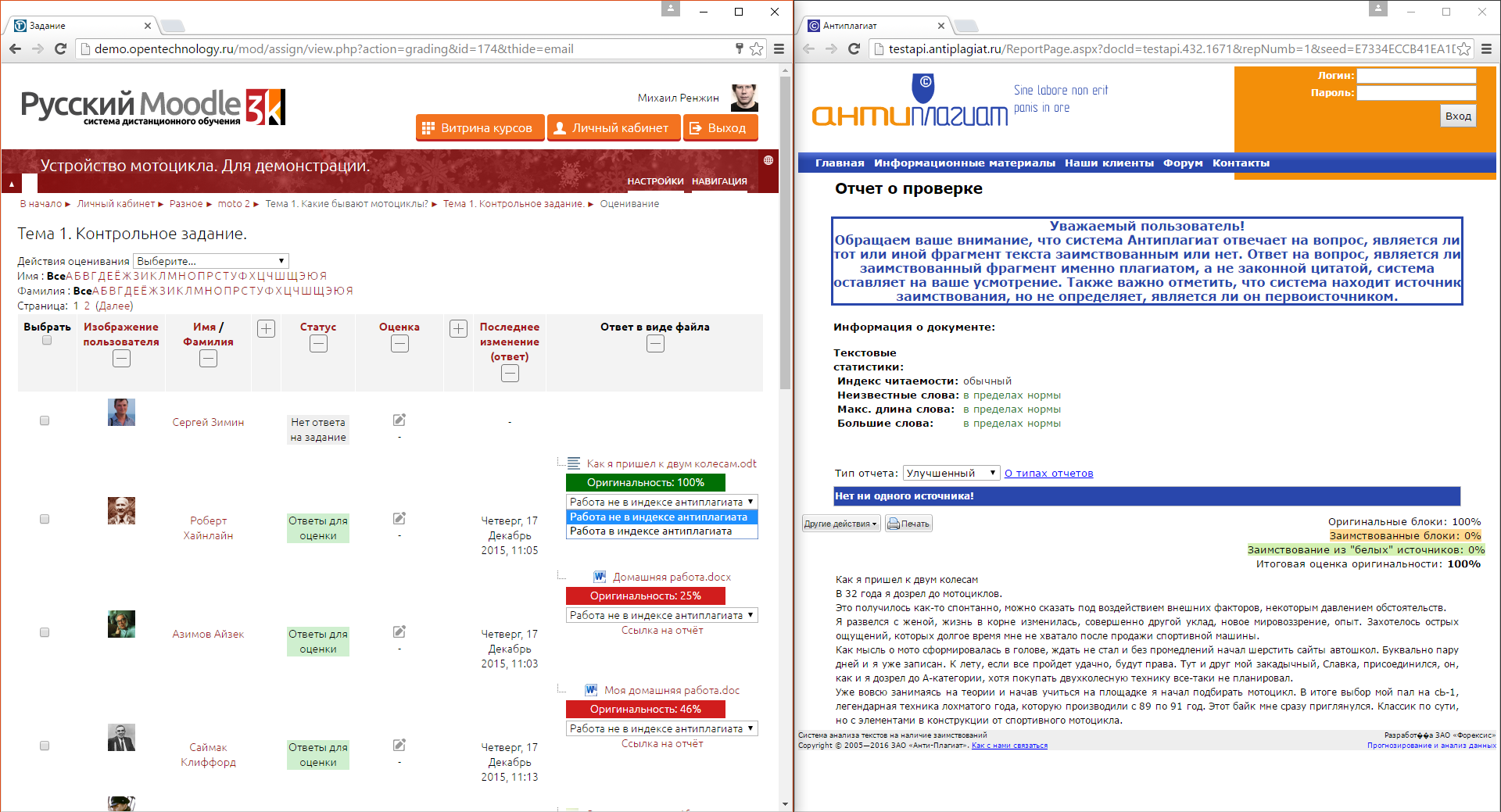The height and width of the screenshot is (812, 1501).
Task: Open О типах отчетов link
Action: click(x=1048, y=474)
